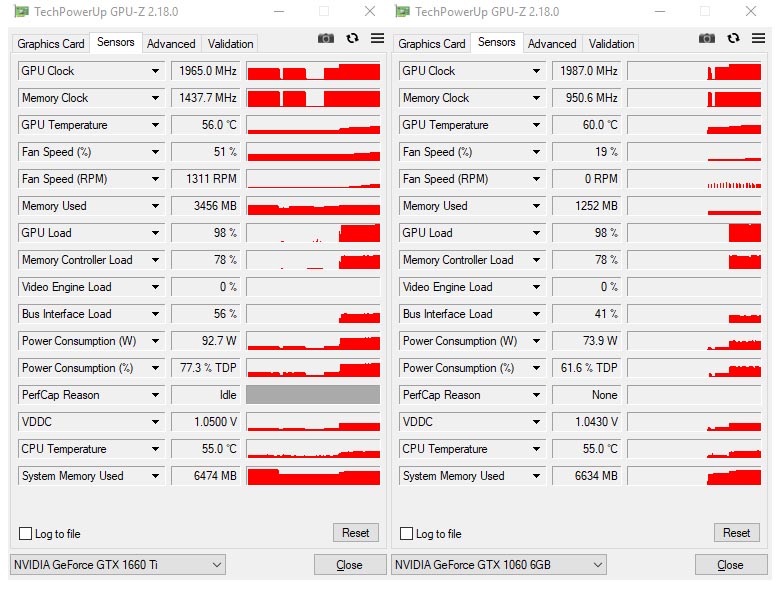Click GPU-Z app icon in left window title bar

coord(21,11)
